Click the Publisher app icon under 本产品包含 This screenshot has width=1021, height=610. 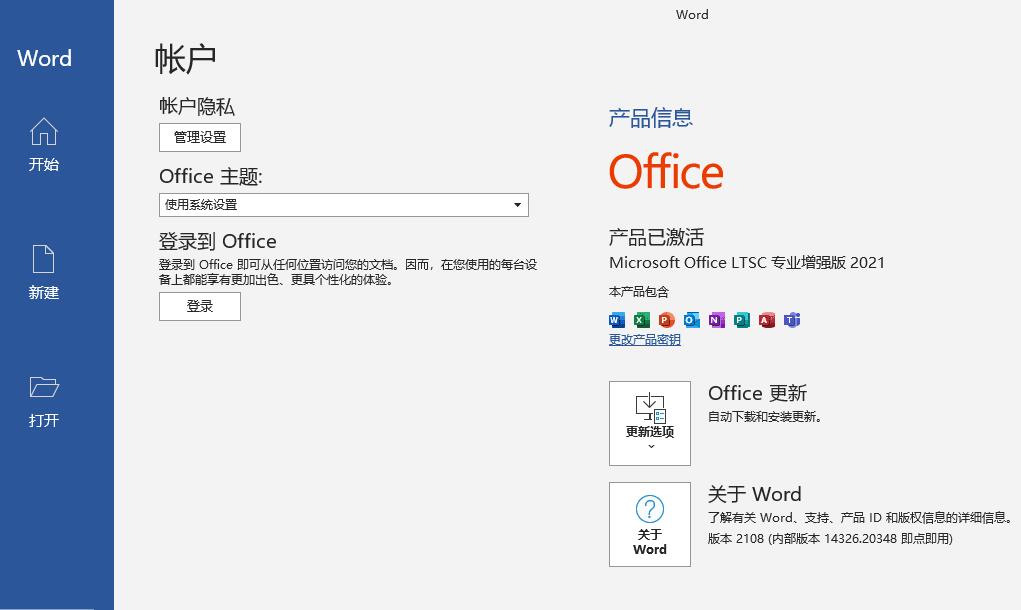coord(742,320)
